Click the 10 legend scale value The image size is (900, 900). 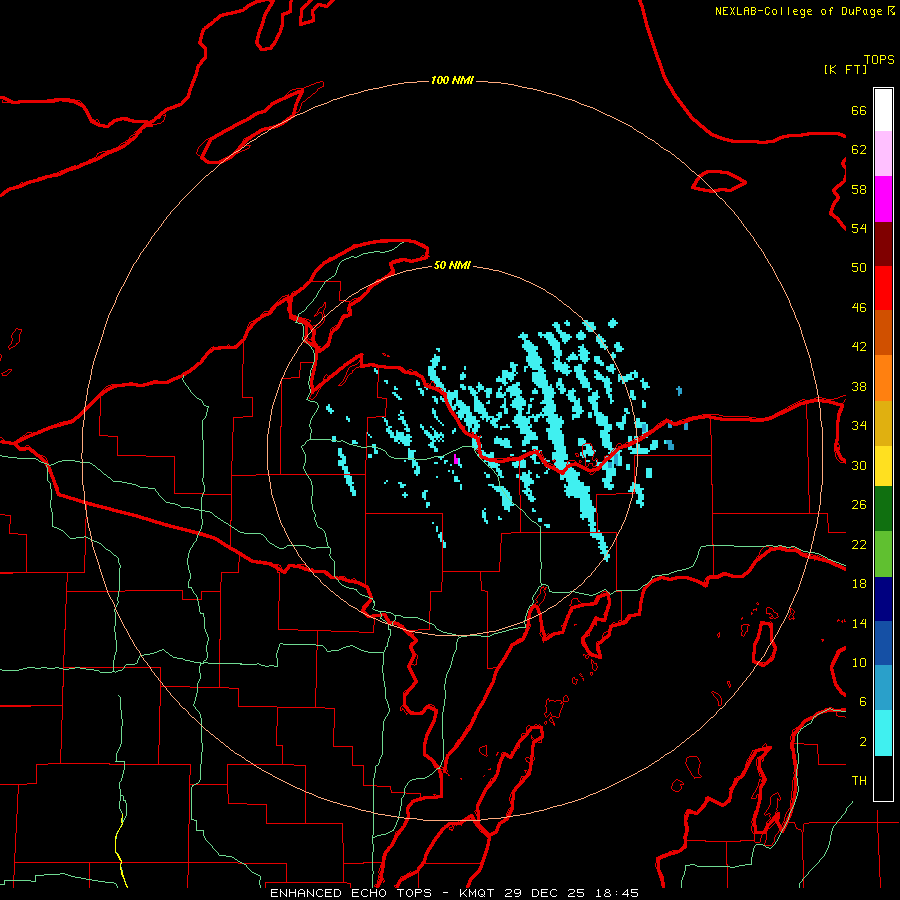(859, 662)
